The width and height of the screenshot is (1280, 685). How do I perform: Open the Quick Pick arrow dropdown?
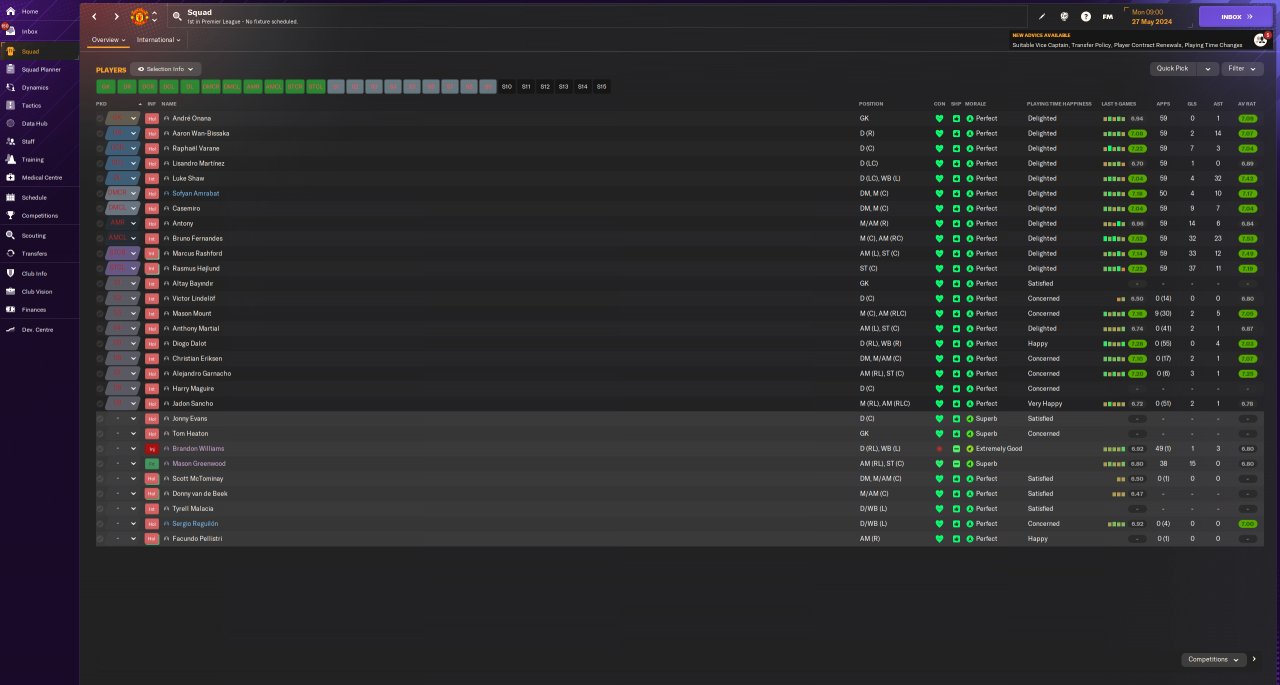pyautogui.click(x=1208, y=69)
